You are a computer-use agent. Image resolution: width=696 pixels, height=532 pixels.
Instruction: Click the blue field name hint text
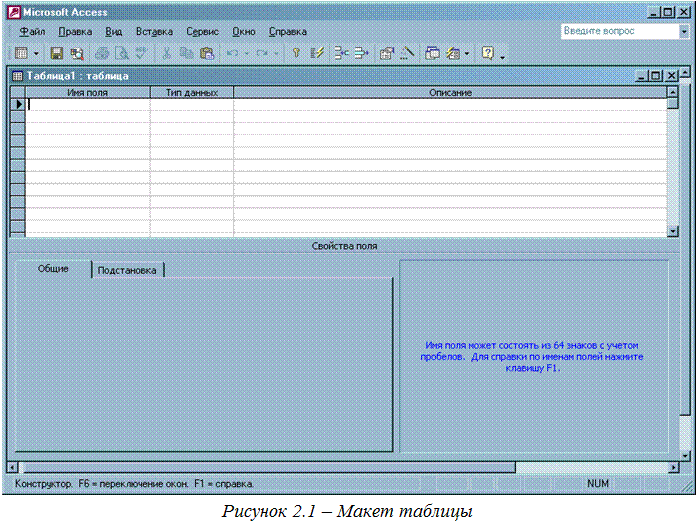(532, 357)
